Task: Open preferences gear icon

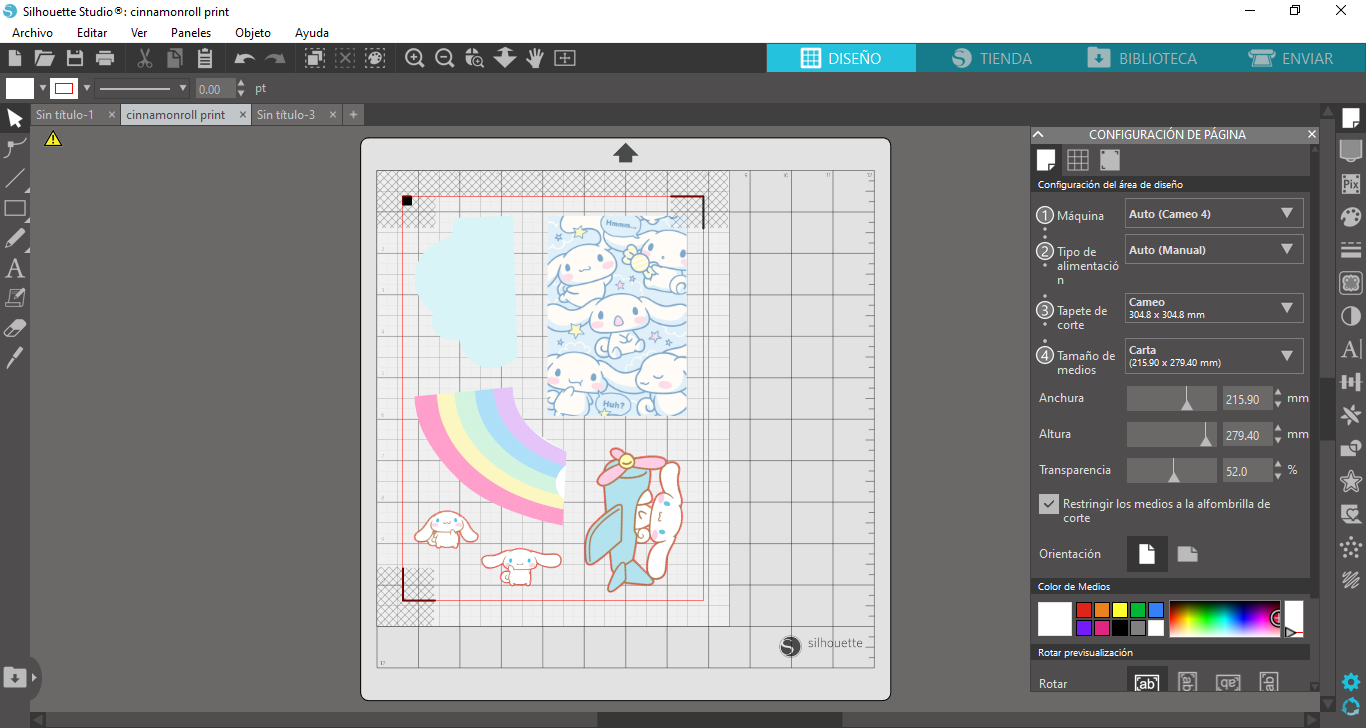Action: click(1351, 683)
